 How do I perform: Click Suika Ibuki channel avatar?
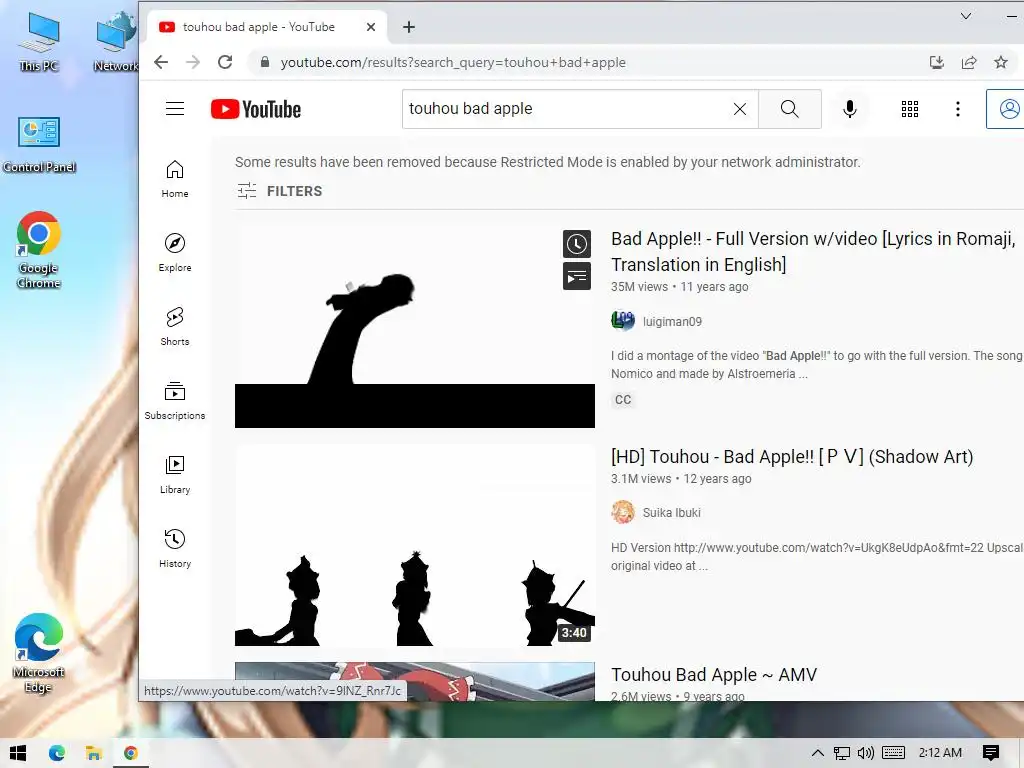pos(623,512)
